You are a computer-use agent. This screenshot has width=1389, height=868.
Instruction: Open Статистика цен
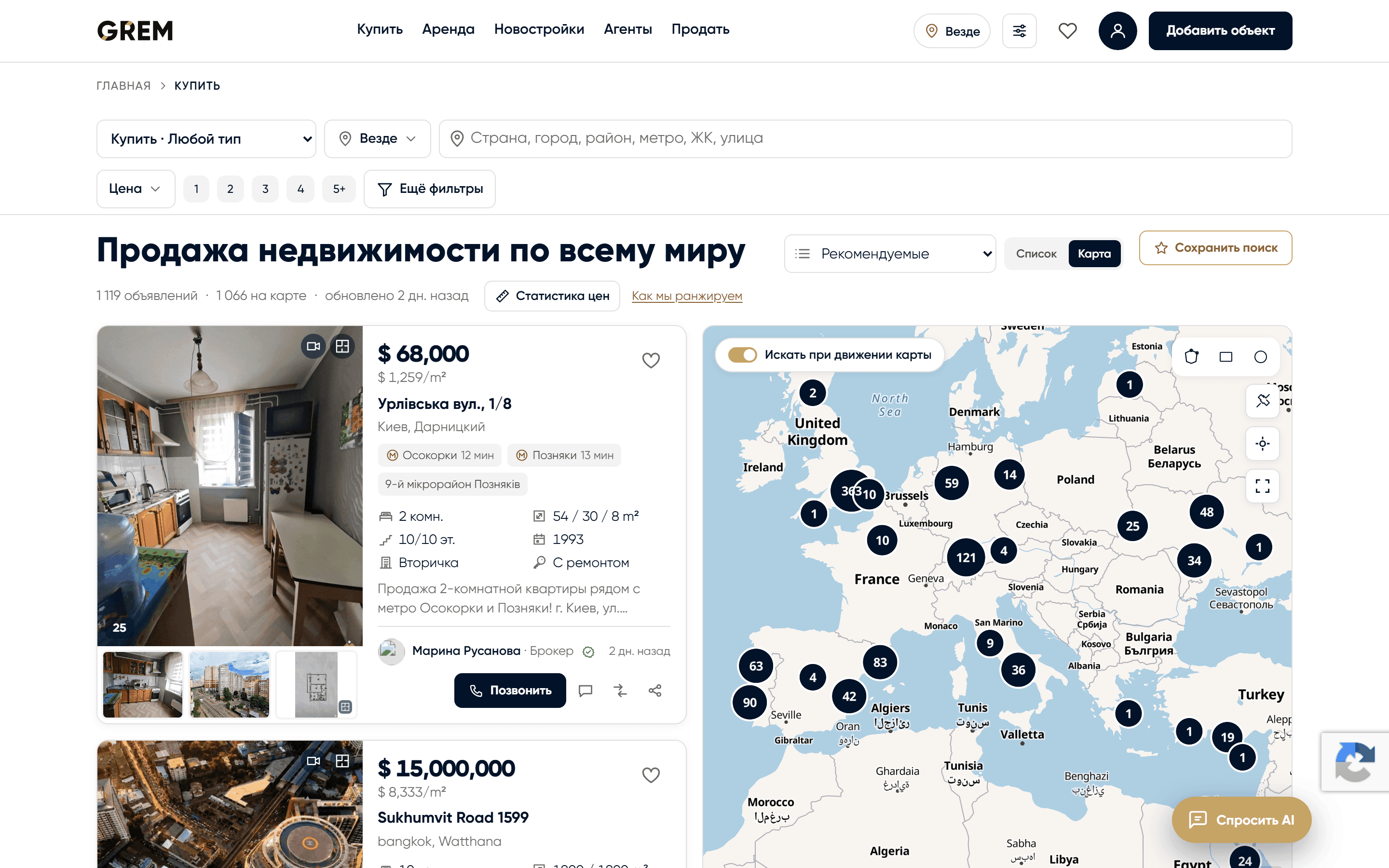552,296
